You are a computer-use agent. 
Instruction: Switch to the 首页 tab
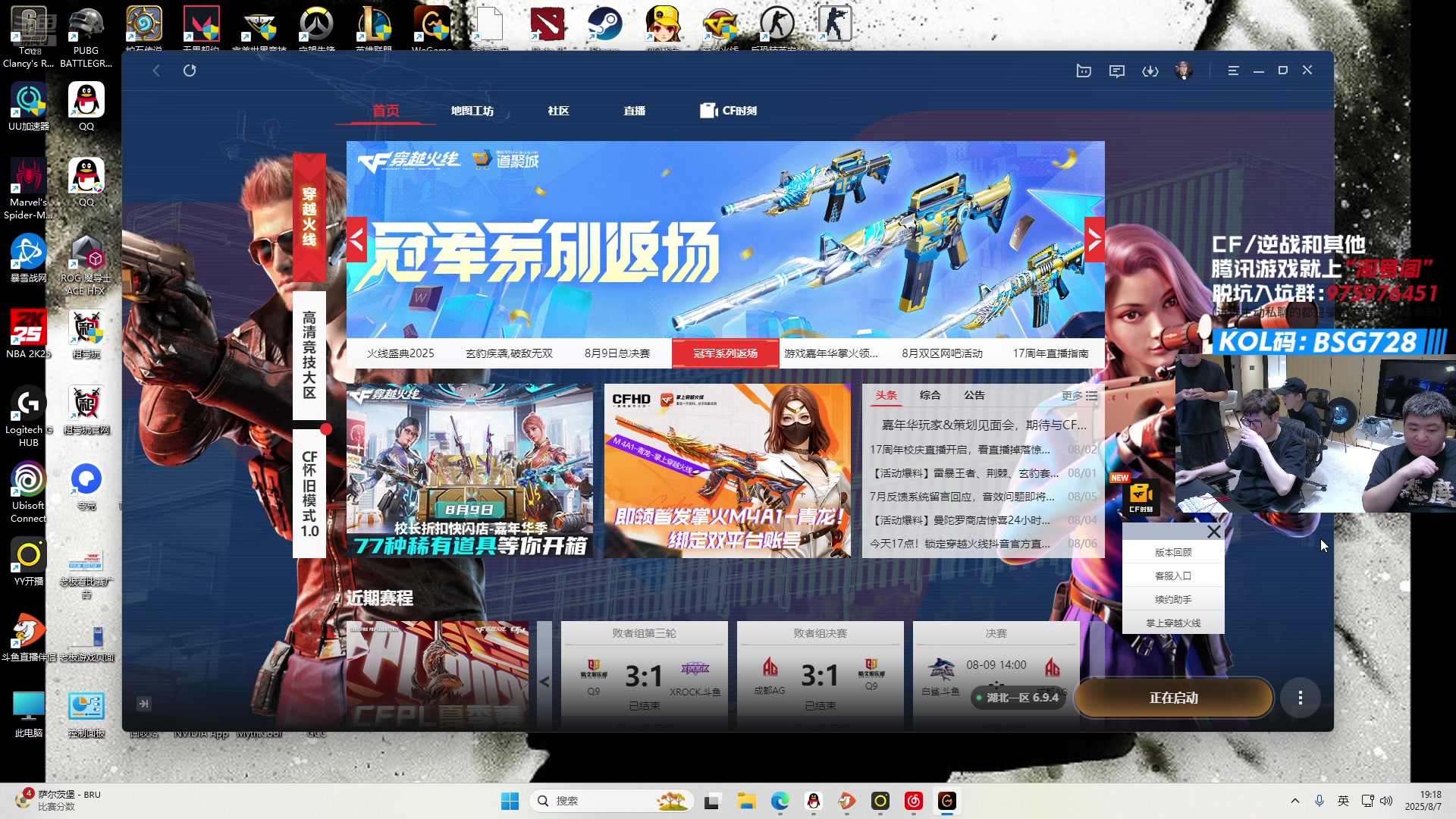(386, 111)
